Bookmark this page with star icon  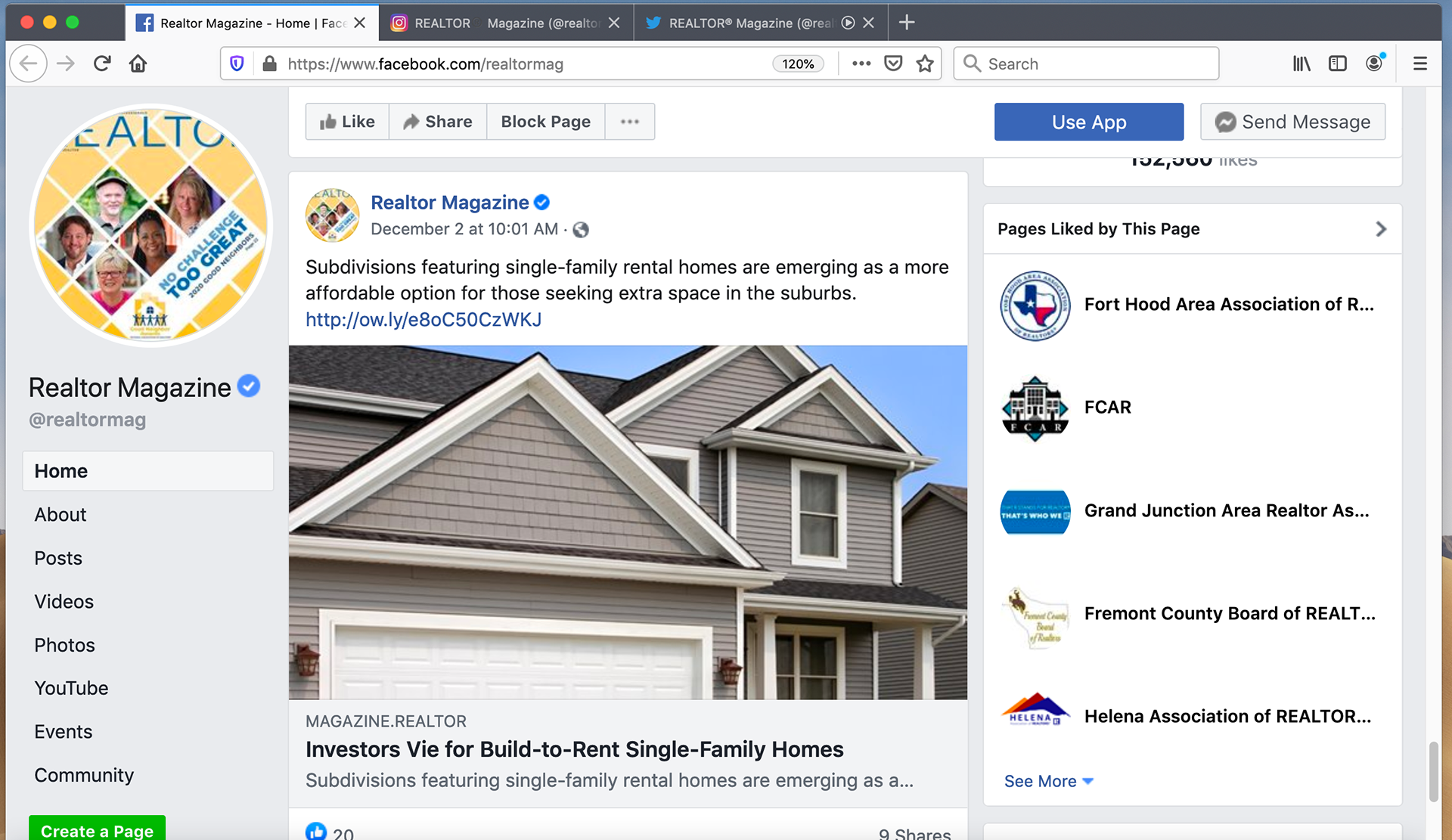[x=924, y=64]
